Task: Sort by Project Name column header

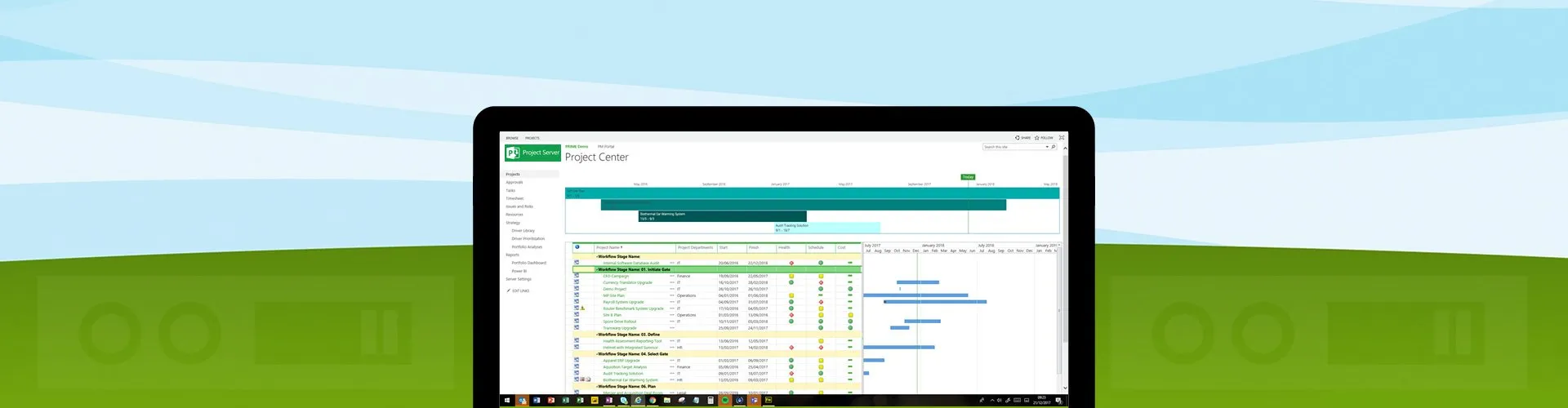Action: (608, 247)
